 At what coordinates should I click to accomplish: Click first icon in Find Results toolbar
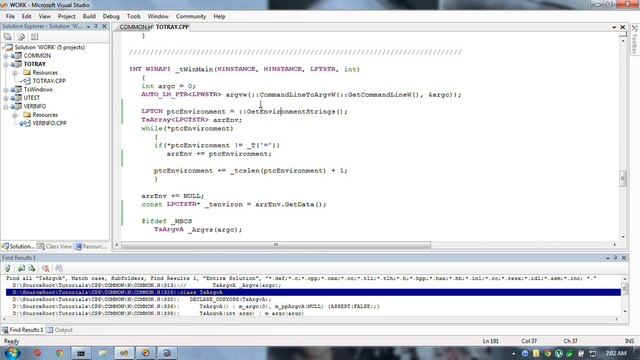click(7, 268)
